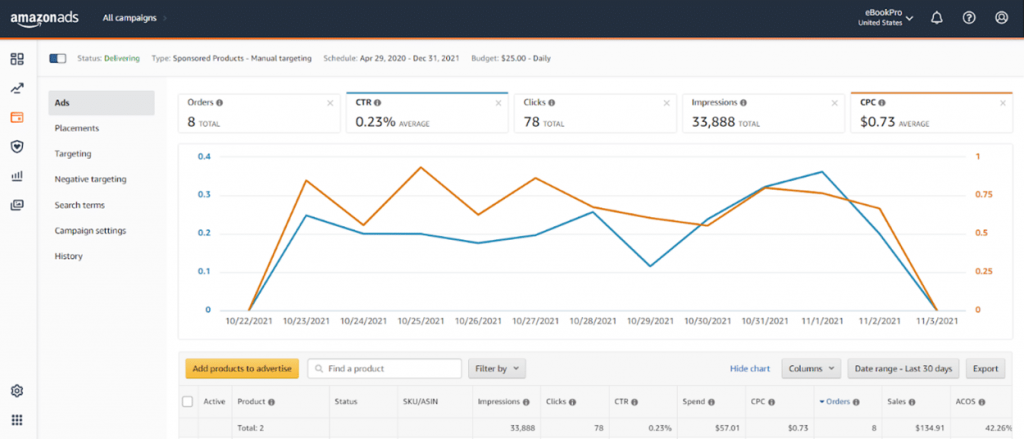The image size is (1024, 439).
Task: Open the Date range - Last 30 days selector
Action: click(904, 368)
